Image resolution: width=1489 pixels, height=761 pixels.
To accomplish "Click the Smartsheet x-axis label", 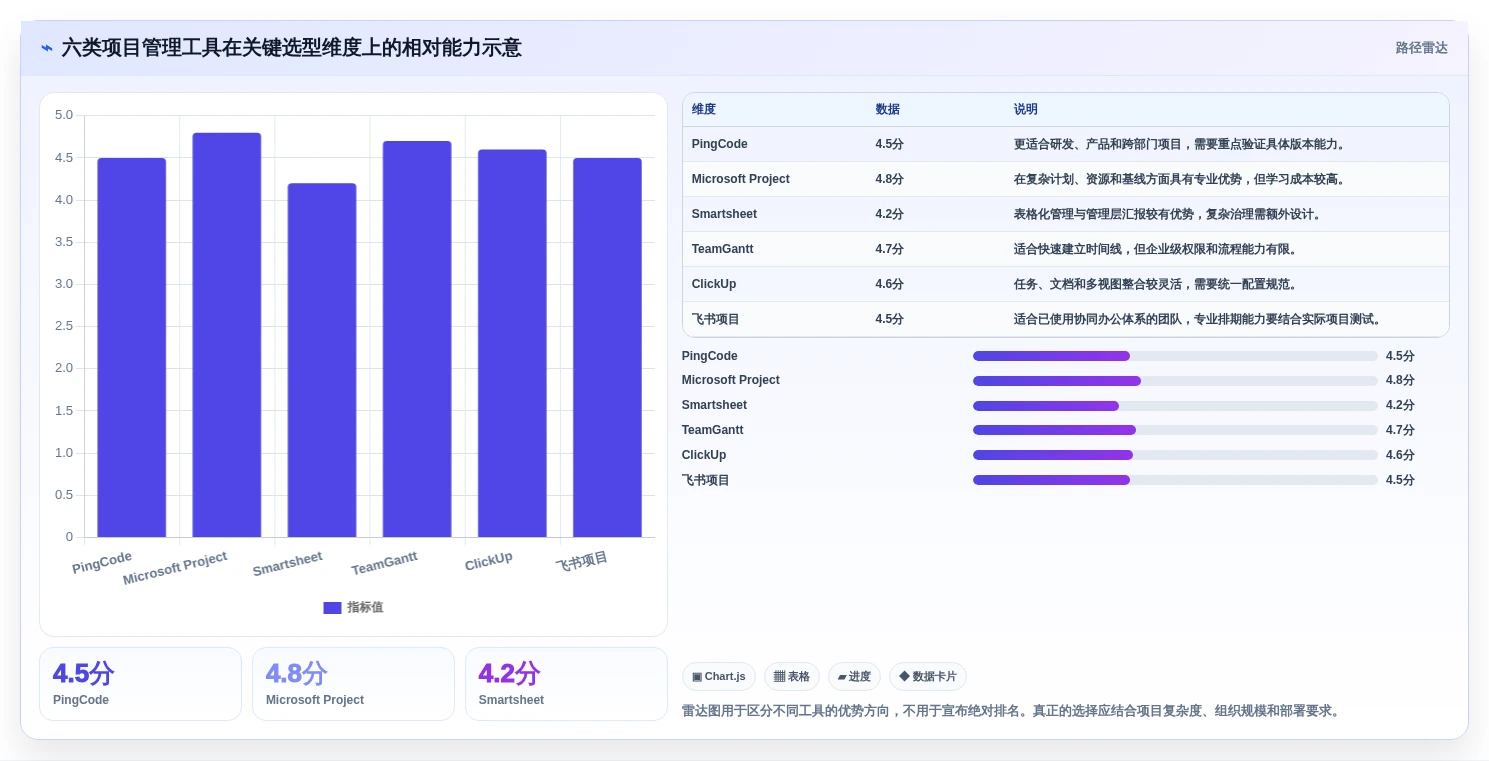I will pos(287,564).
